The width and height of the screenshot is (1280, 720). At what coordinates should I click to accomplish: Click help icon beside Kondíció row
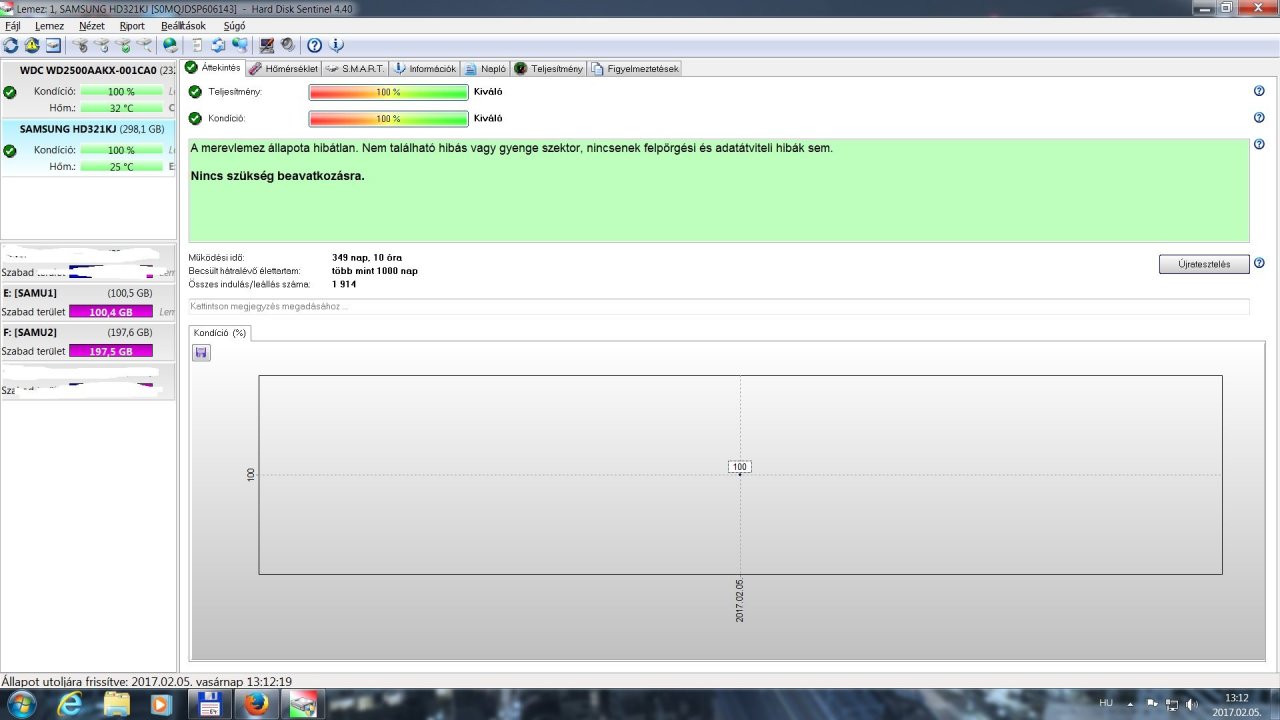(1259, 118)
